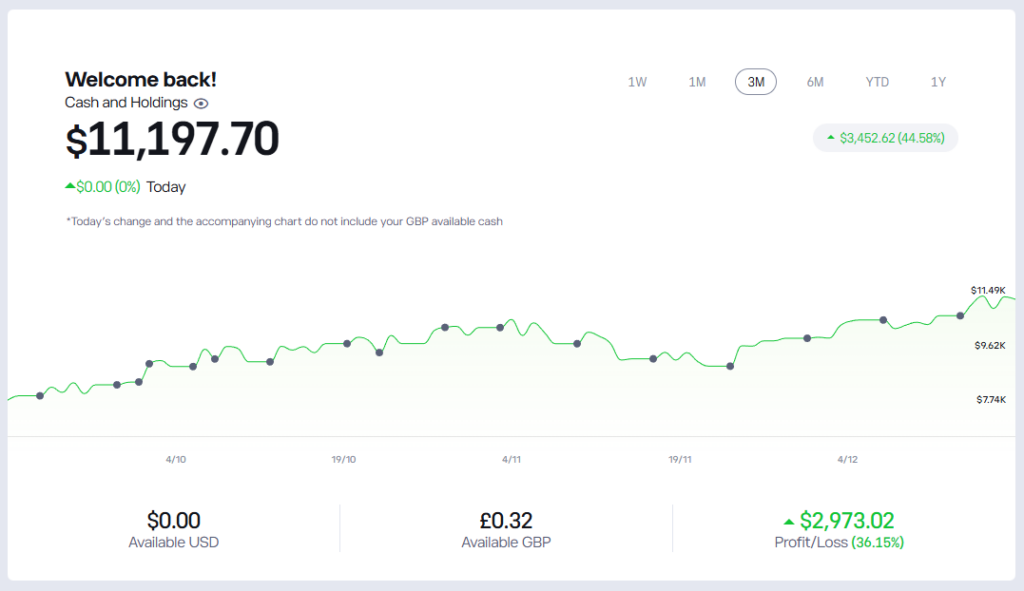Select the 6M time range
Viewport: 1024px width, 591px height.
[814, 82]
